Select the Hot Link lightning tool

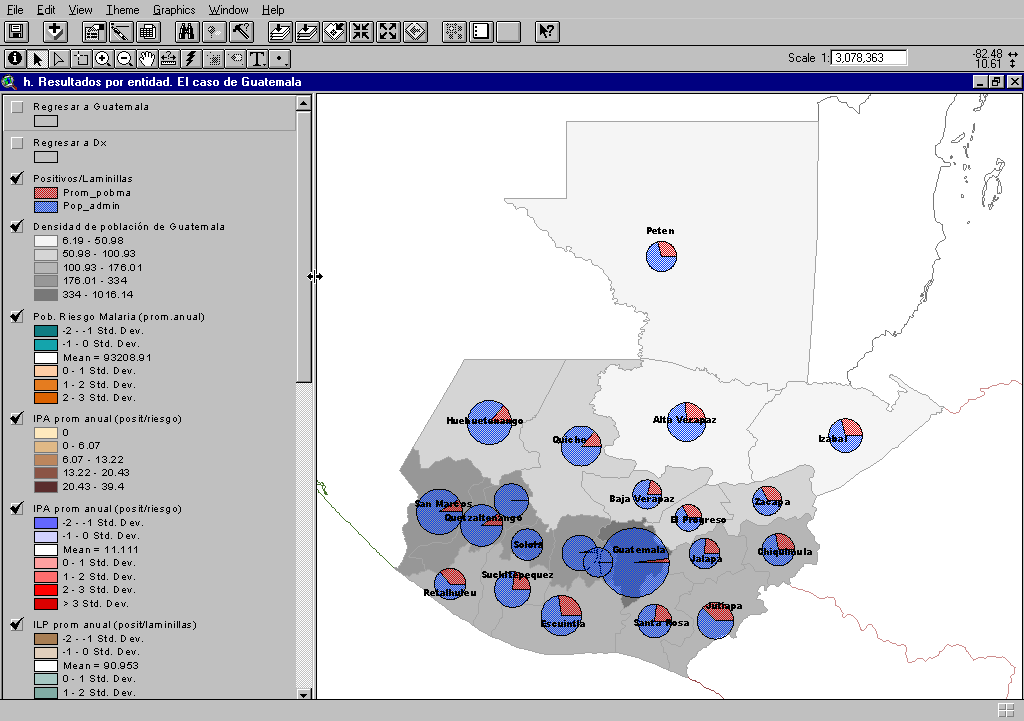tap(191, 59)
